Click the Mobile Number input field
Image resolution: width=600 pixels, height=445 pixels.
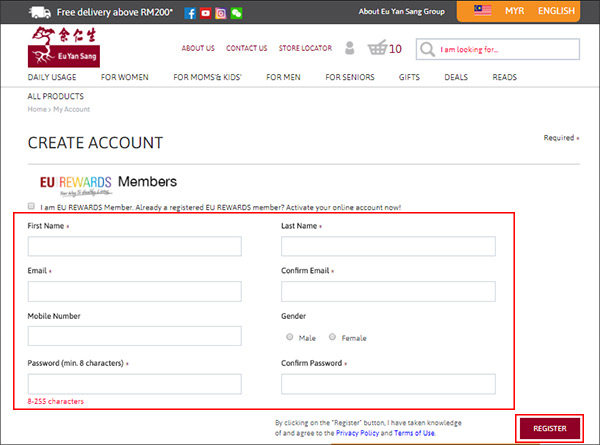click(x=135, y=336)
